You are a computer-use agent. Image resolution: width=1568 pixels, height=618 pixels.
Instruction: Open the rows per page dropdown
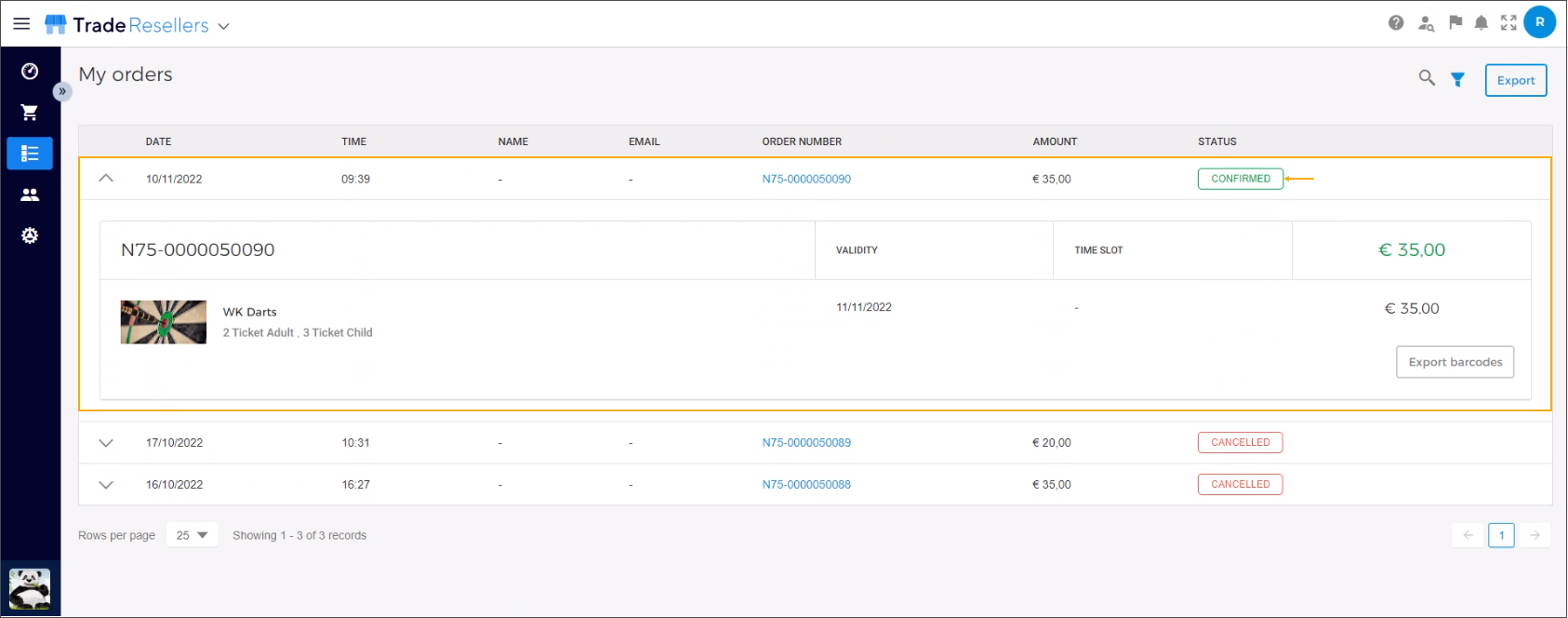point(192,535)
